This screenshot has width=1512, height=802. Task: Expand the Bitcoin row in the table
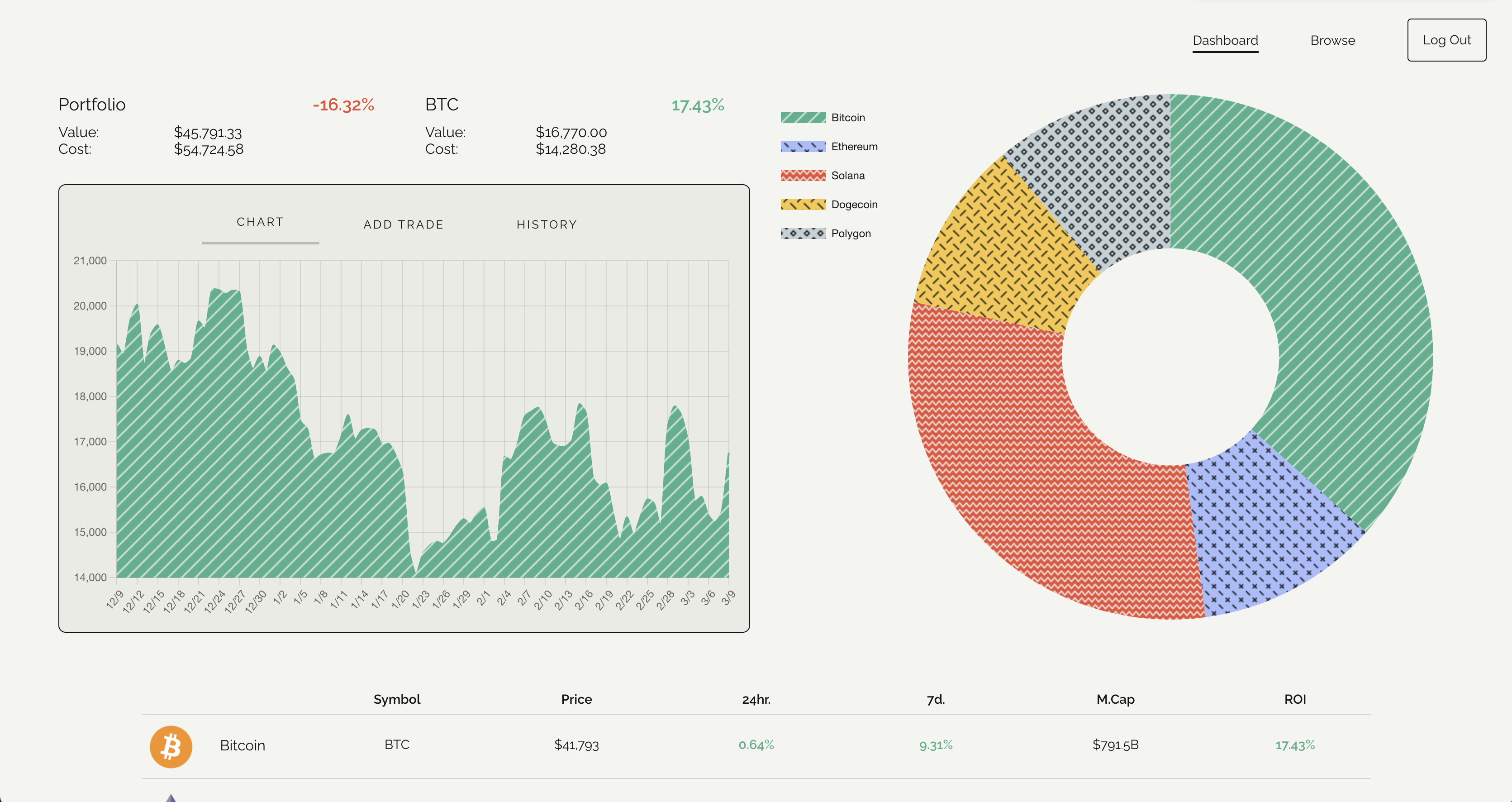pyautogui.click(x=242, y=745)
